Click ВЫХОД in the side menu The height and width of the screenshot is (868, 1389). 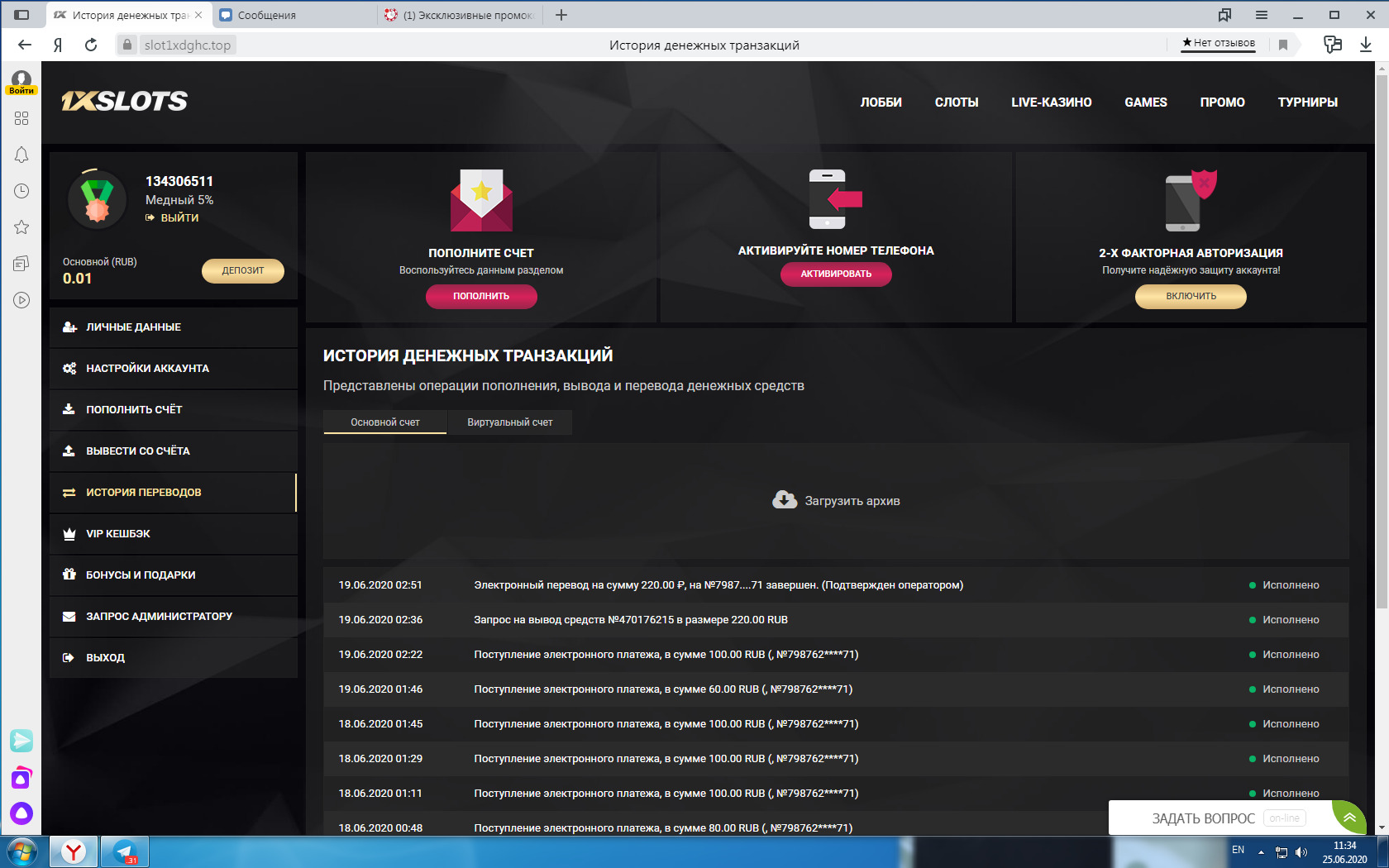[x=174, y=658]
